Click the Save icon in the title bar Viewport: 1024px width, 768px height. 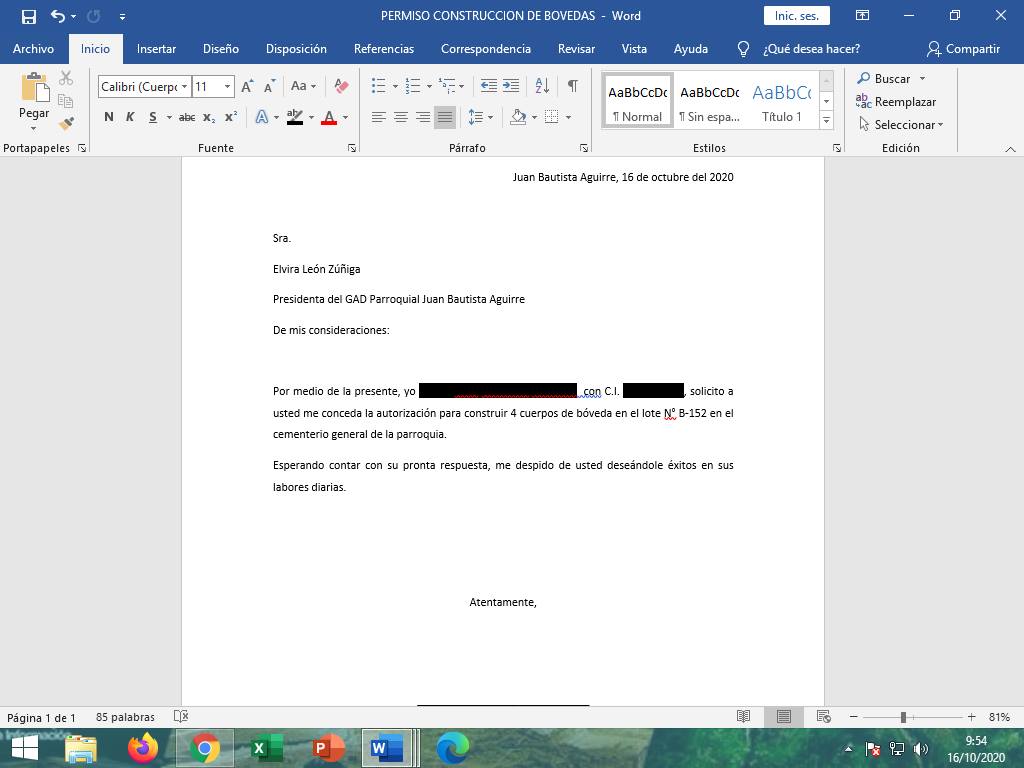[28, 16]
